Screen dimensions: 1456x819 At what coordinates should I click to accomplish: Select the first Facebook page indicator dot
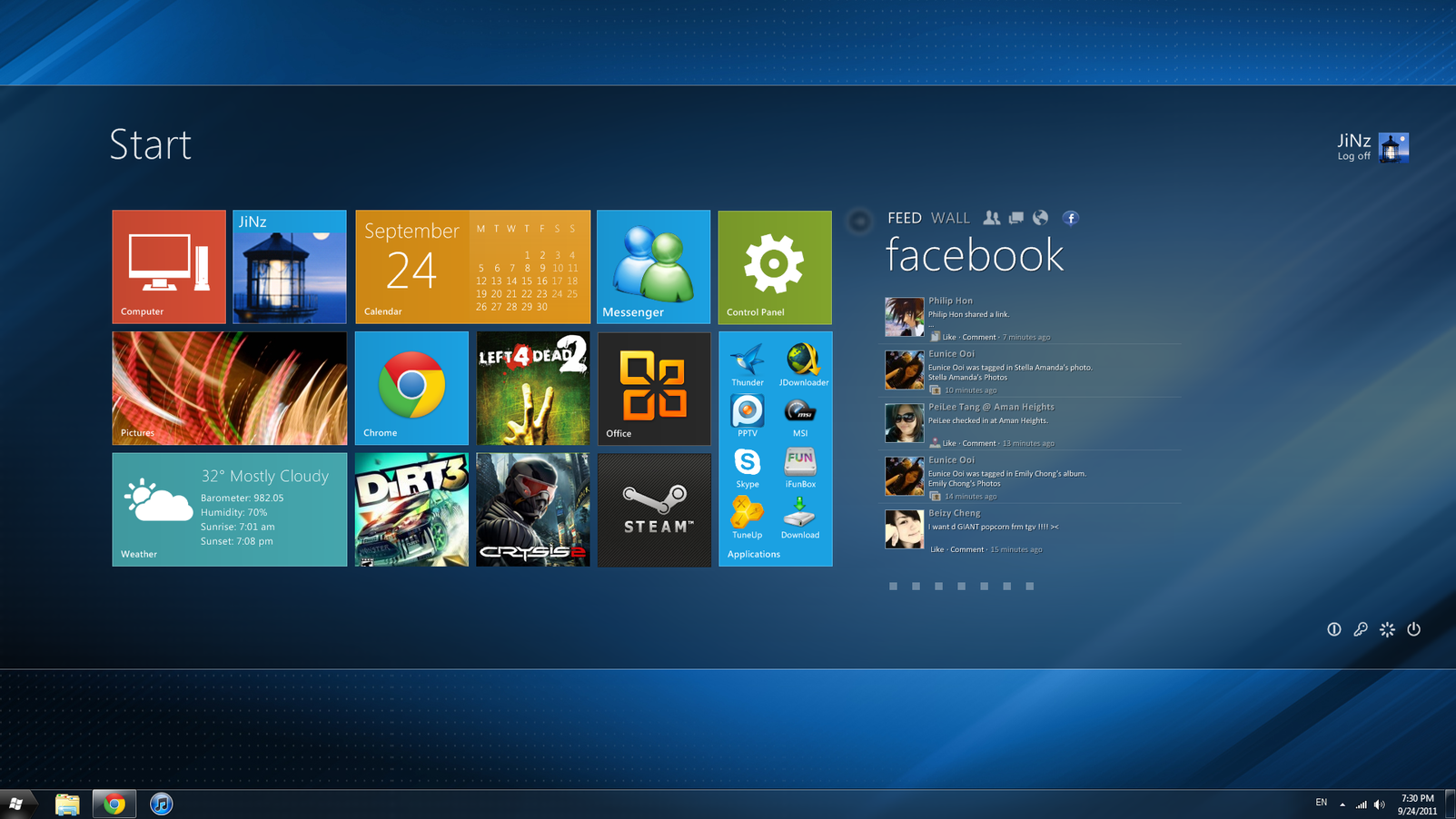coord(893,587)
